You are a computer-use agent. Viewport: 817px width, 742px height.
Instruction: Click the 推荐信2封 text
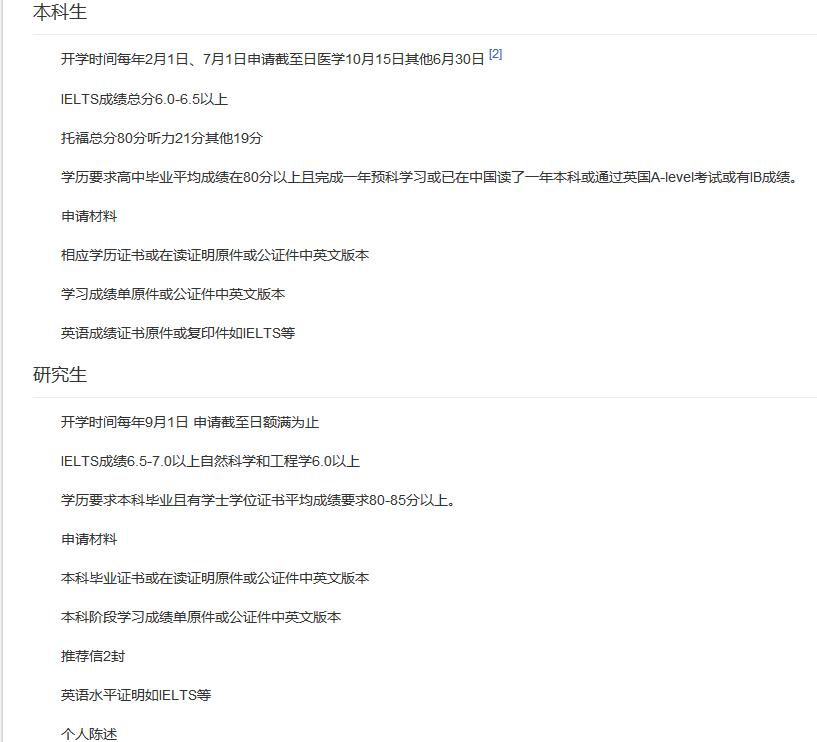(93, 656)
